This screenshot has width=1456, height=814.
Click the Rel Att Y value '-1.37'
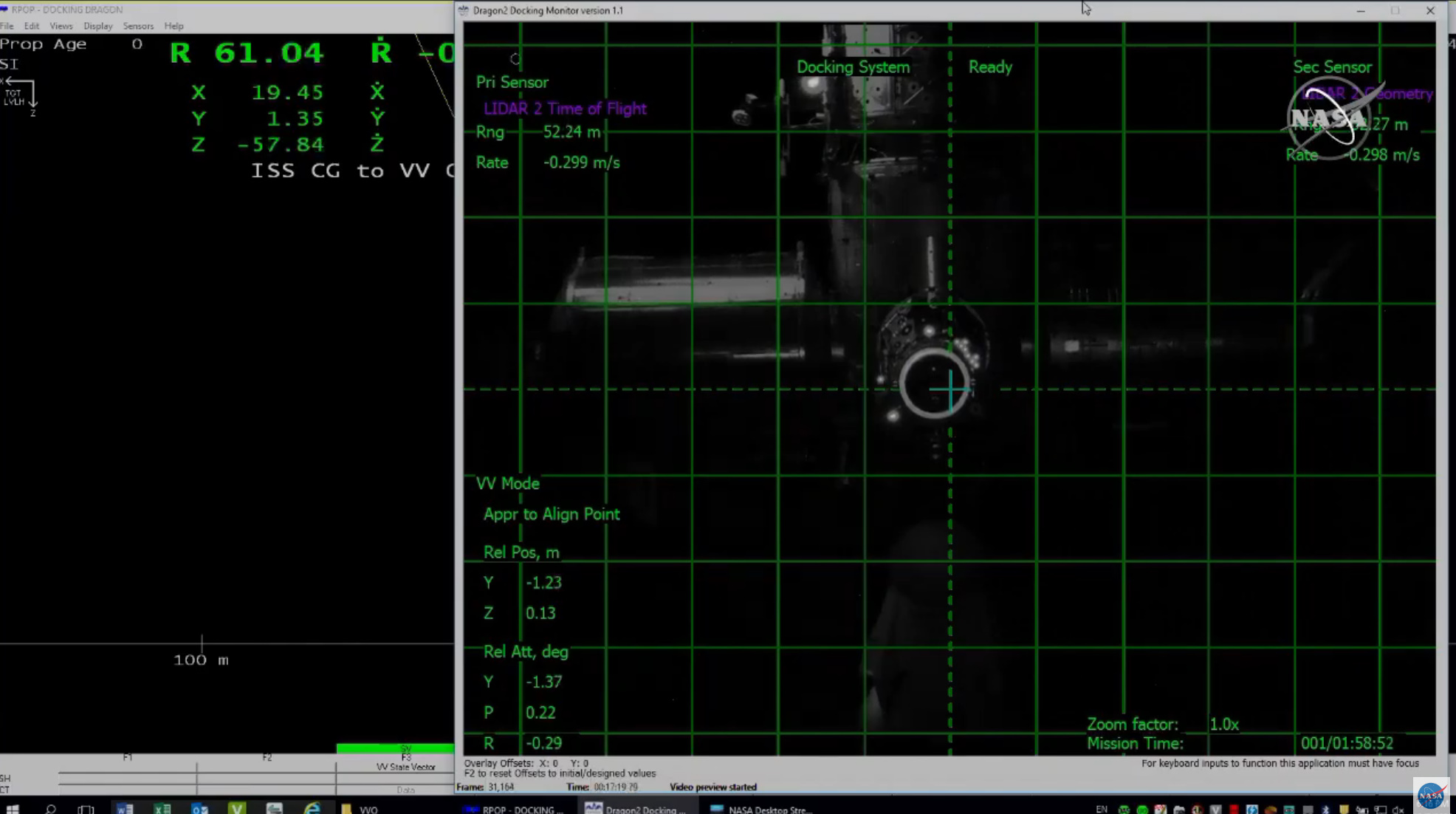point(543,682)
